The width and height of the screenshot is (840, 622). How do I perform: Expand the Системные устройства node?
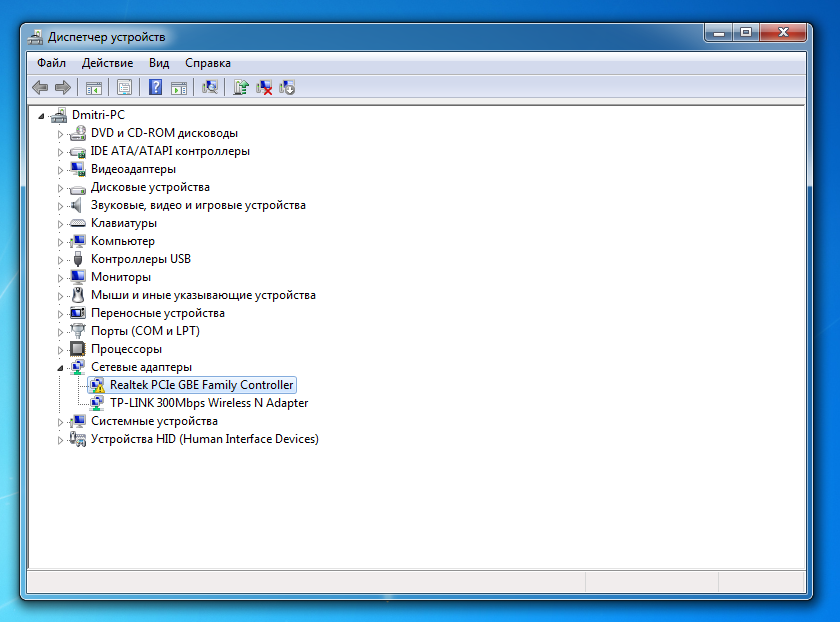(60, 422)
